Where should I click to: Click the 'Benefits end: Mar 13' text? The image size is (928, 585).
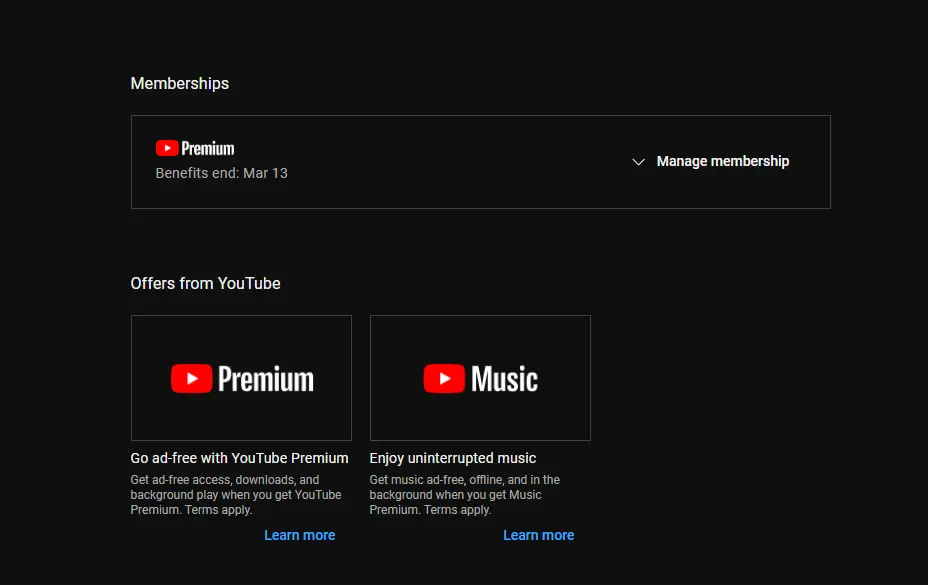[221, 173]
